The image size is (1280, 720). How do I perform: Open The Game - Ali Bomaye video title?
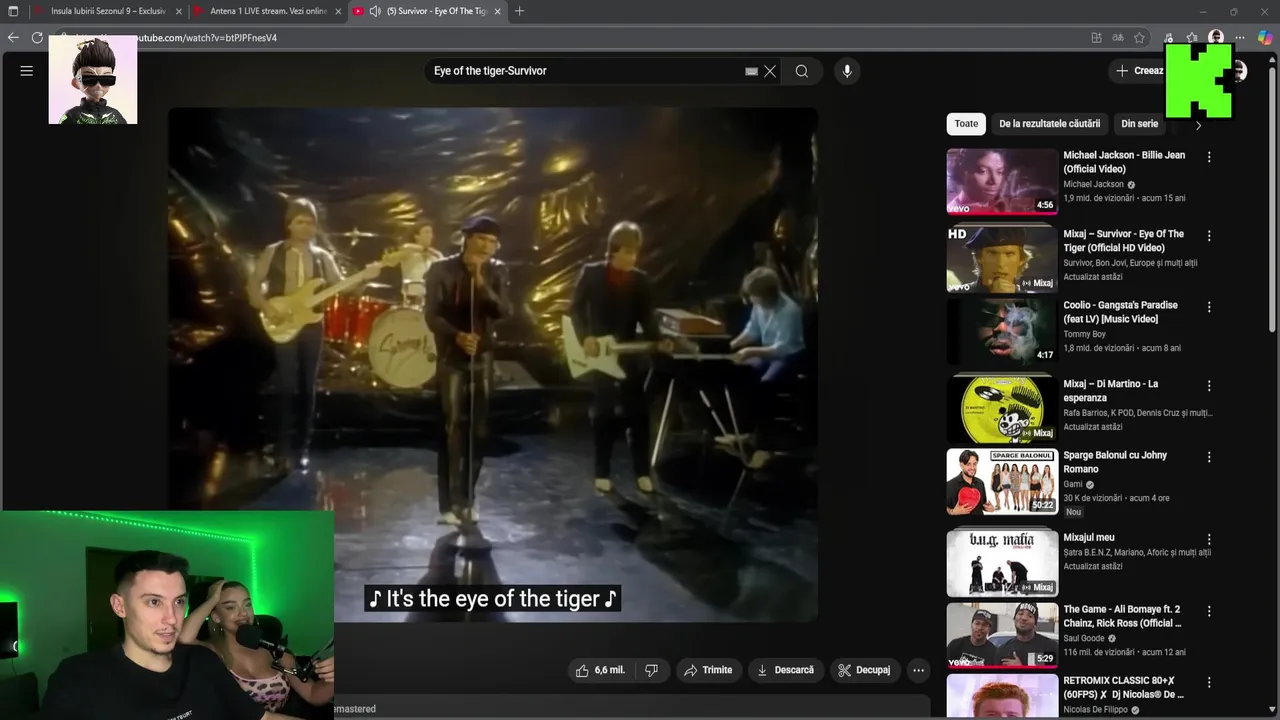(1122, 616)
